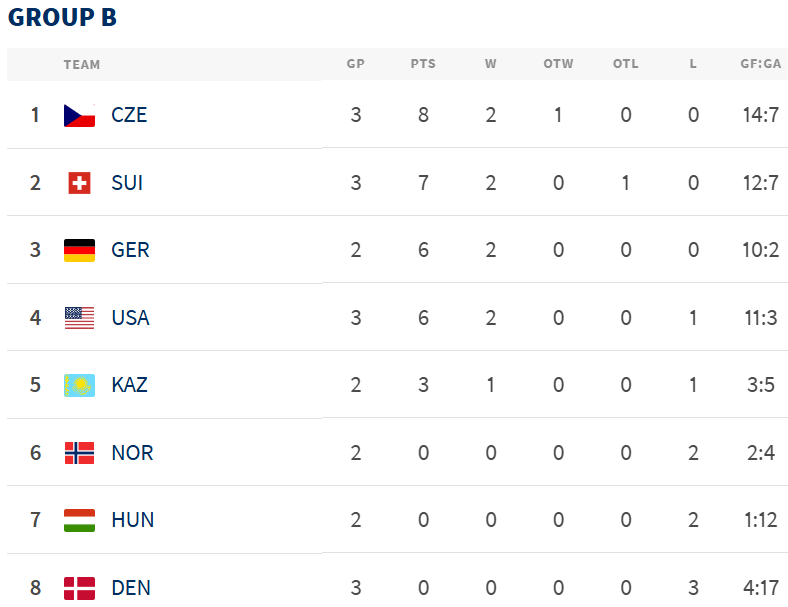Click the Czech Republic flag icon
788x607 pixels.
[x=79, y=115]
